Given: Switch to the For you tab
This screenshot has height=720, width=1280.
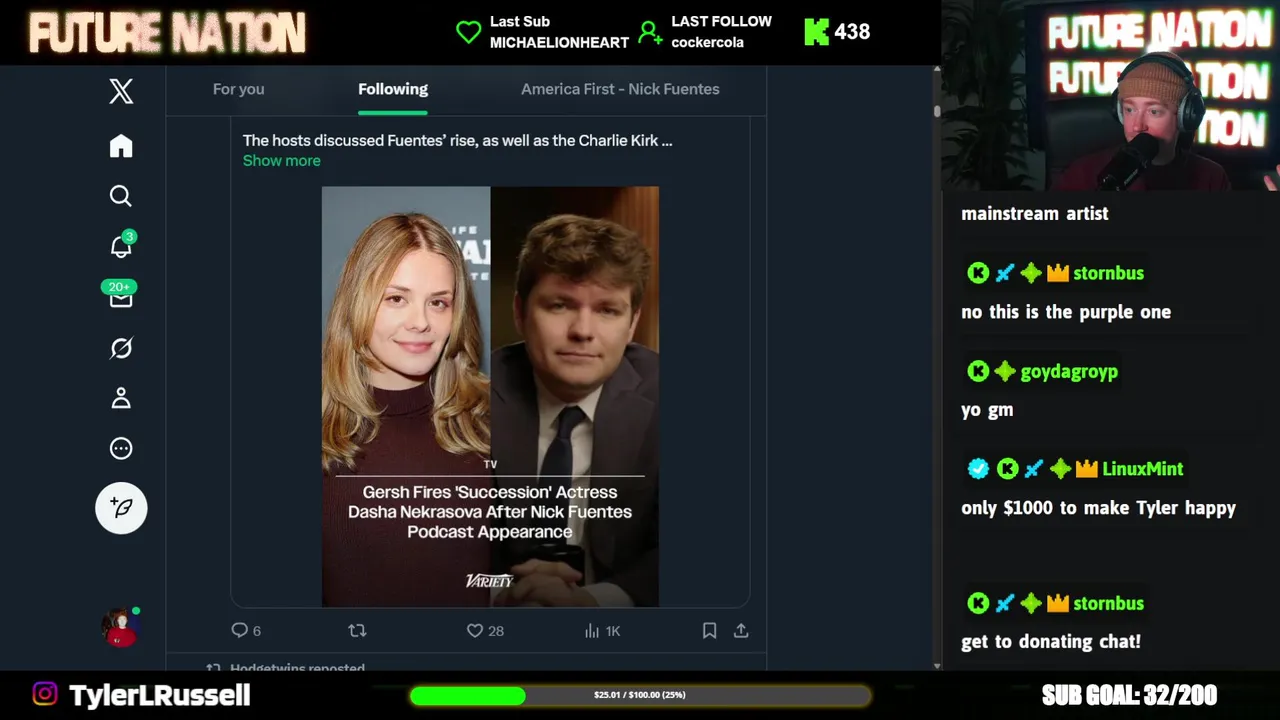Looking at the screenshot, I should pos(238,89).
